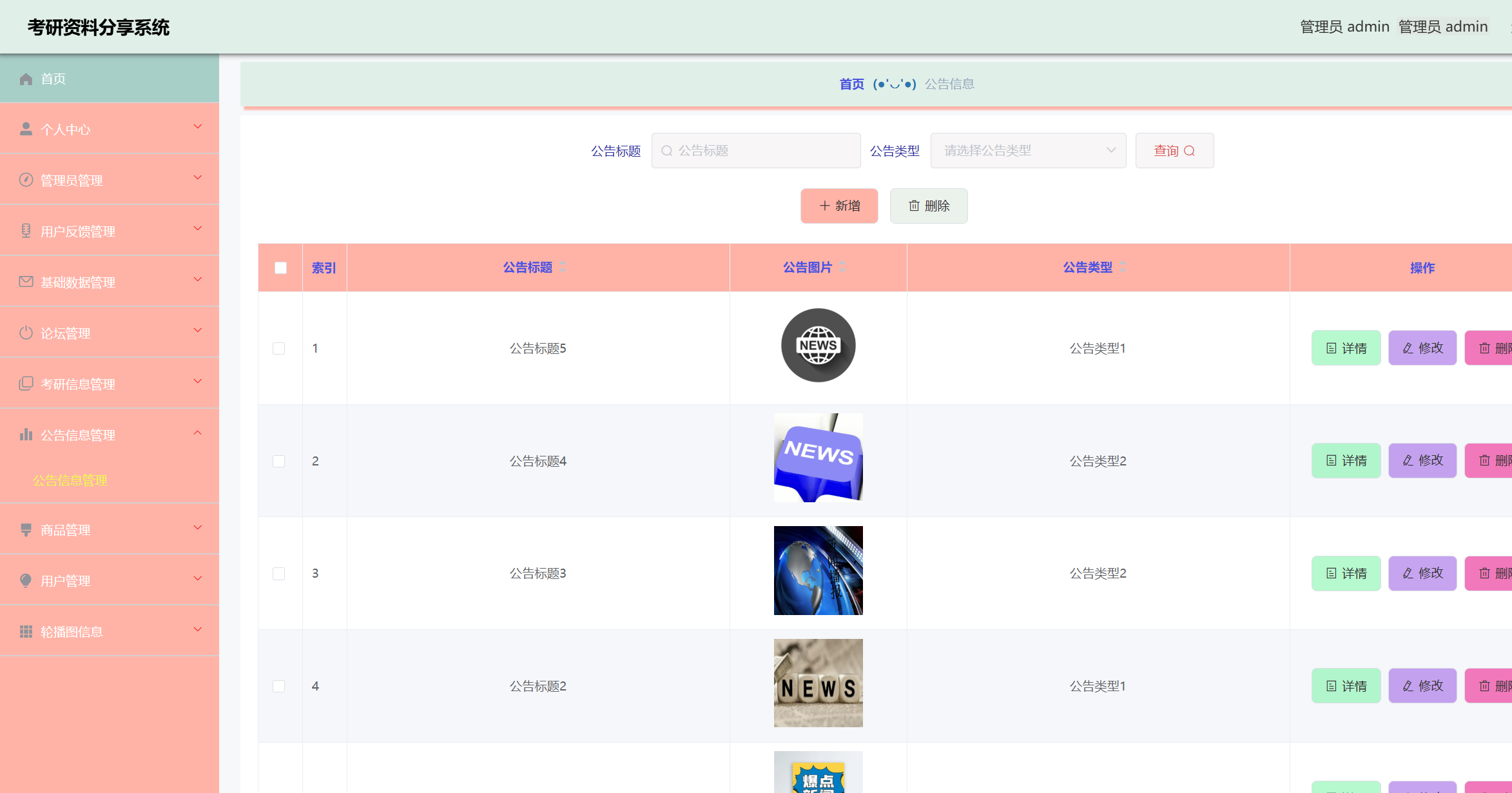Check the checkbox for 公告标题5 row
The width and height of the screenshot is (1512, 793).
click(279, 348)
